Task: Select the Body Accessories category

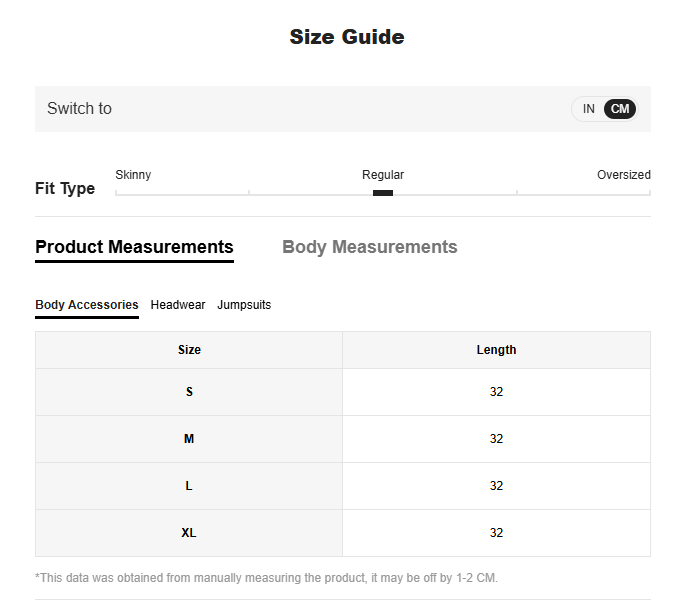Action: 87,305
